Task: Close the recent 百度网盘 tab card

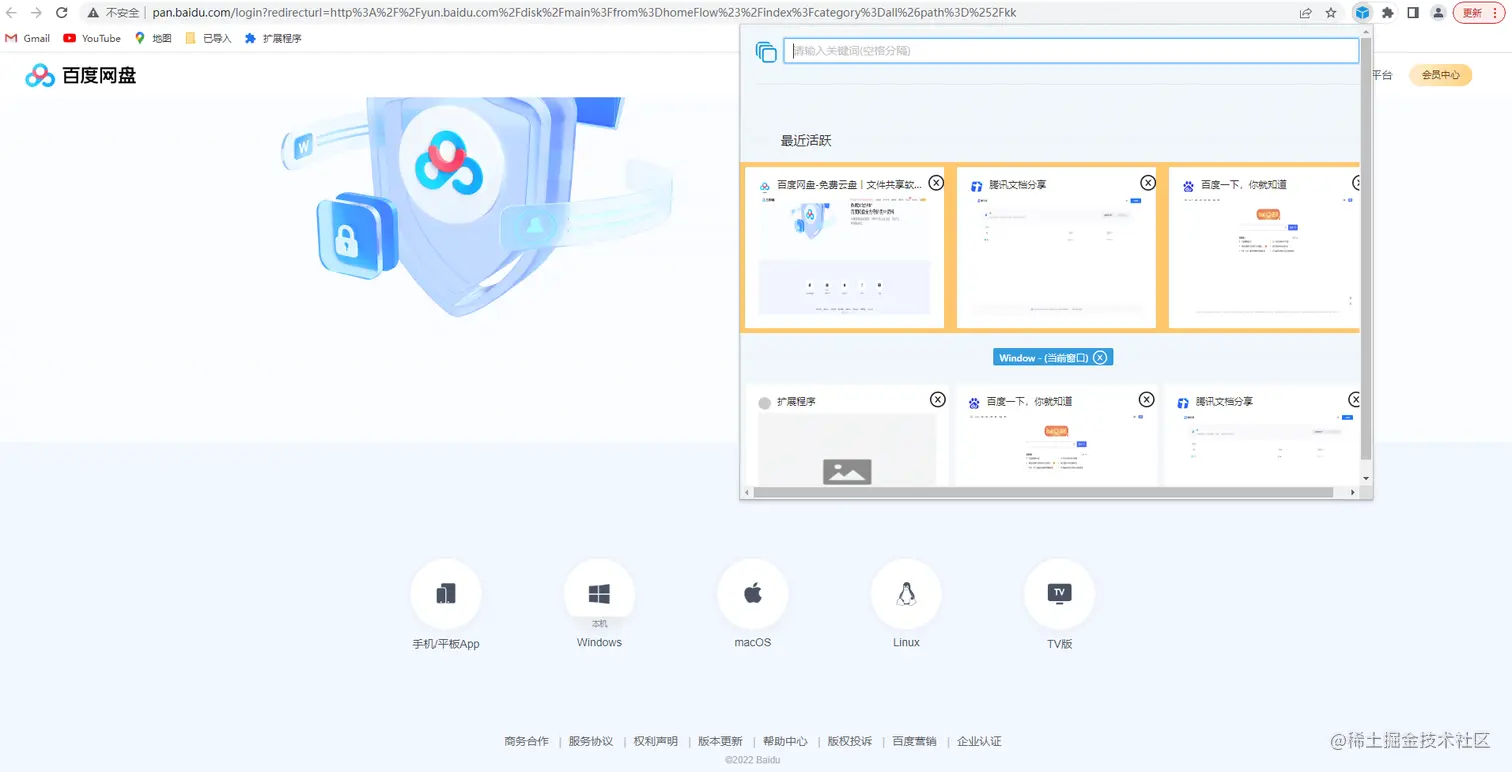Action: point(936,183)
